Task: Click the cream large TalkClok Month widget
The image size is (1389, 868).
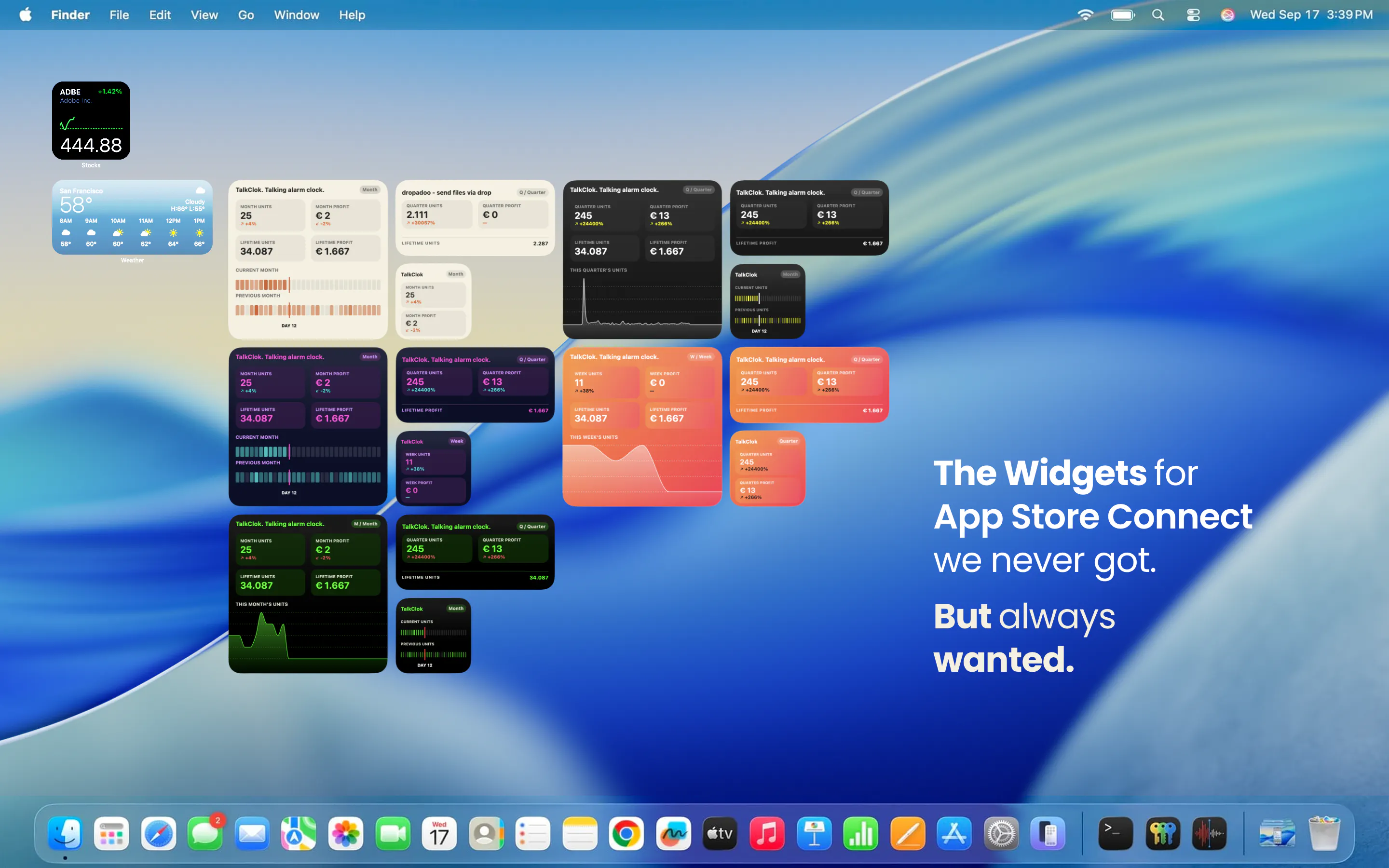Action: (x=308, y=259)
